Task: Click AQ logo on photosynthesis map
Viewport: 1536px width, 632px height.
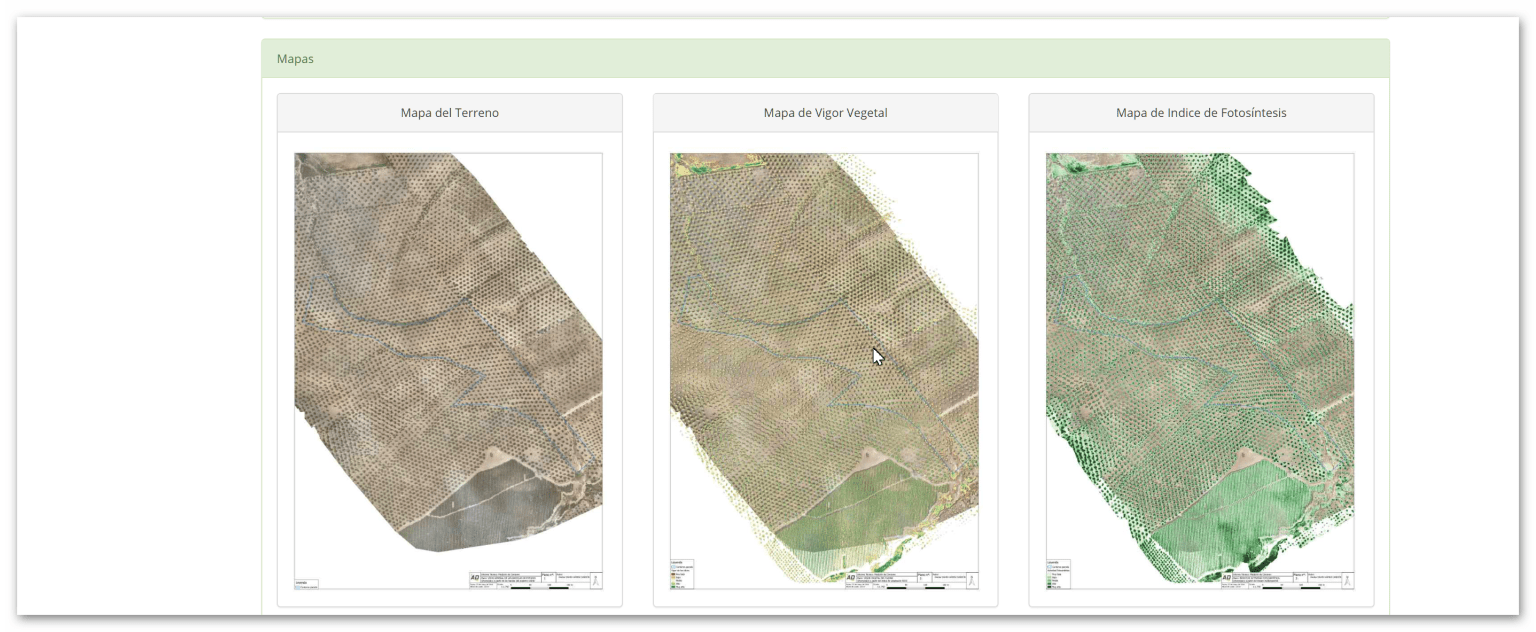Action: pos(1227,578)
